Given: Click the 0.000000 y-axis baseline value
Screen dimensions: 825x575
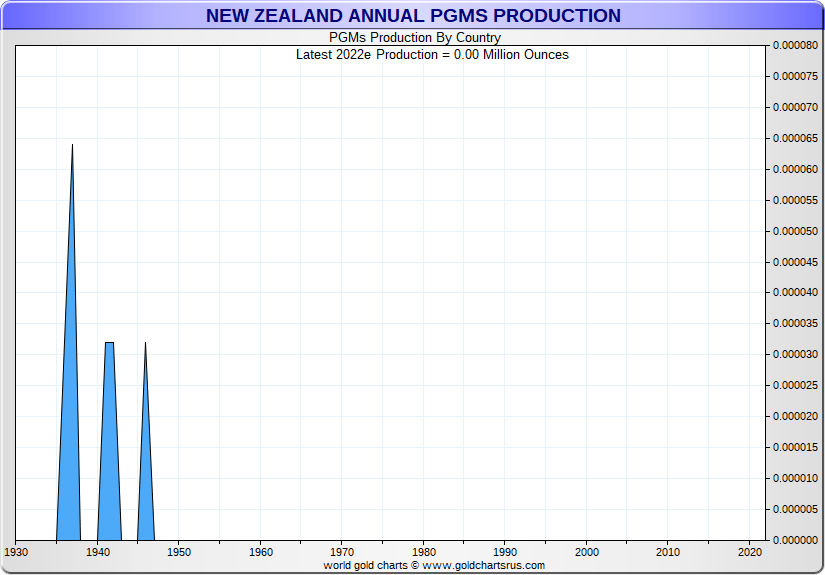Looking at the screenshot, I should pos(795,540).
